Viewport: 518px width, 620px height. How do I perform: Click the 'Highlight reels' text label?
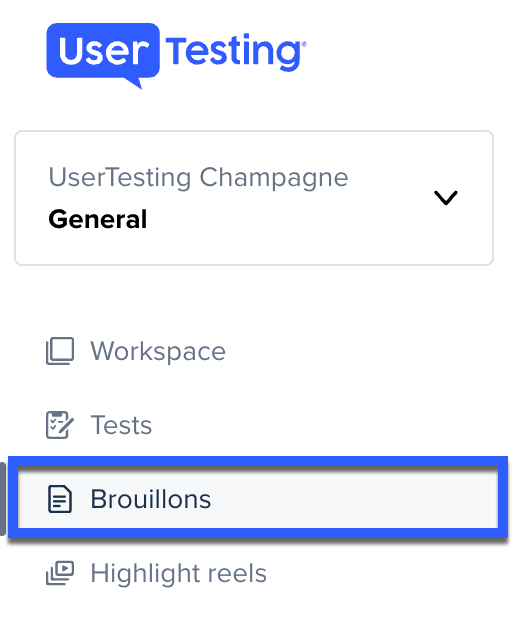pos(179,573)
